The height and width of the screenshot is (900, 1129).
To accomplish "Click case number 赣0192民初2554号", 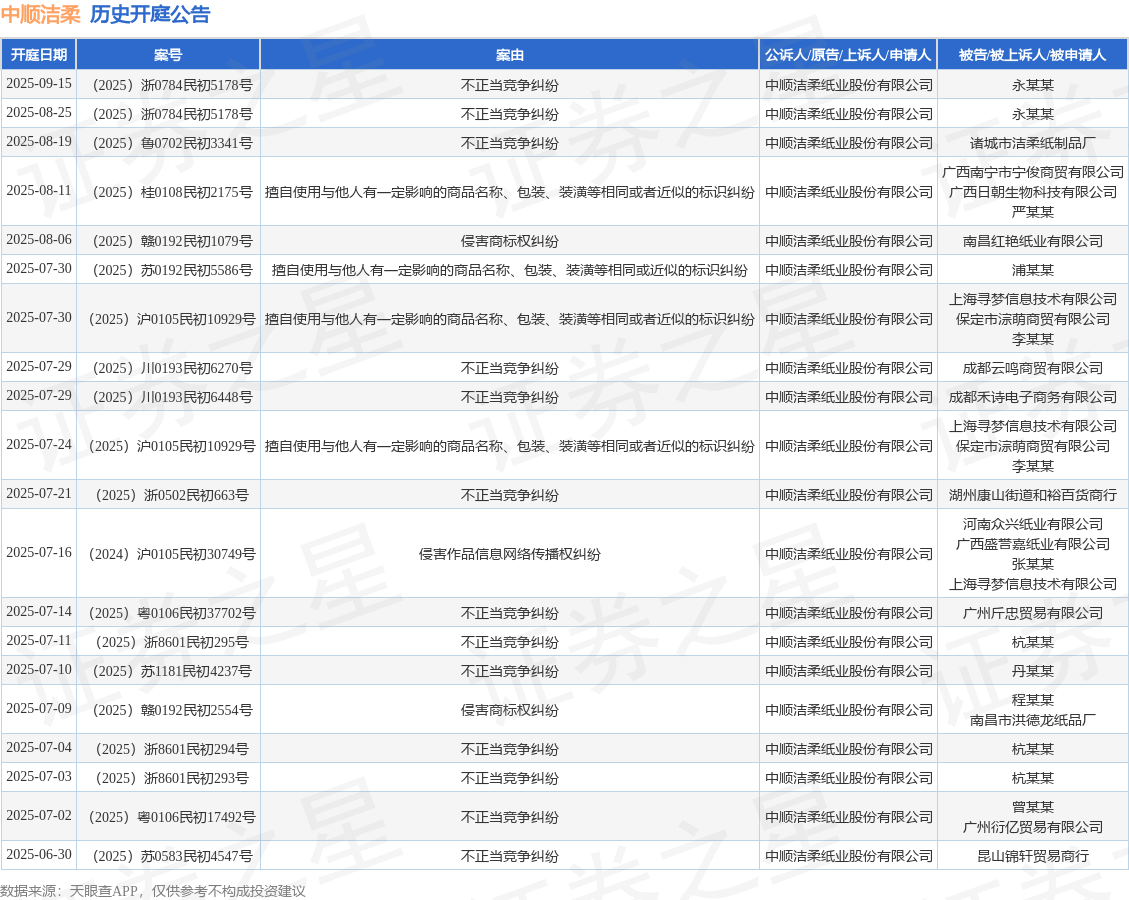I will (172, 711).
